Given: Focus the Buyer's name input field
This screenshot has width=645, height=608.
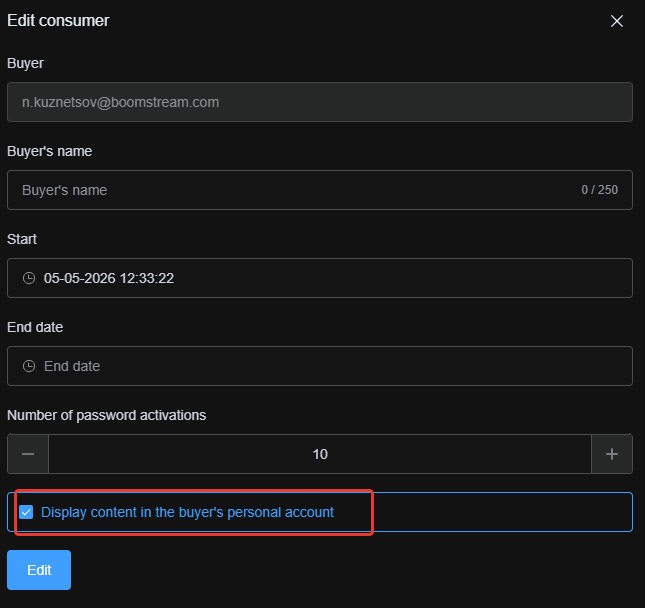Looking at the screenshot, I should pos(320,190).
